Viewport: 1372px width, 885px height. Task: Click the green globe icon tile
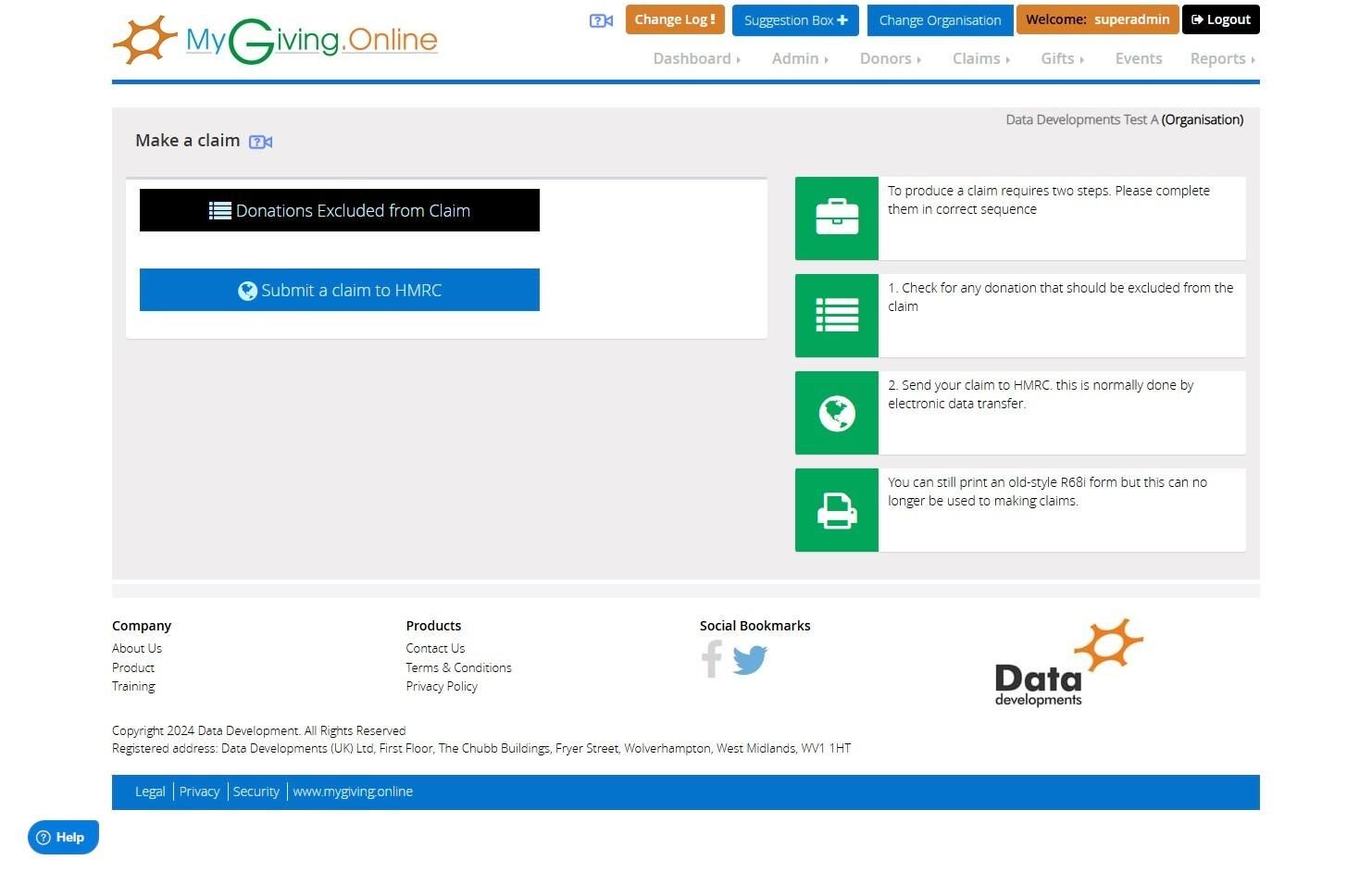pyautogui.click(x=837, y=413)
